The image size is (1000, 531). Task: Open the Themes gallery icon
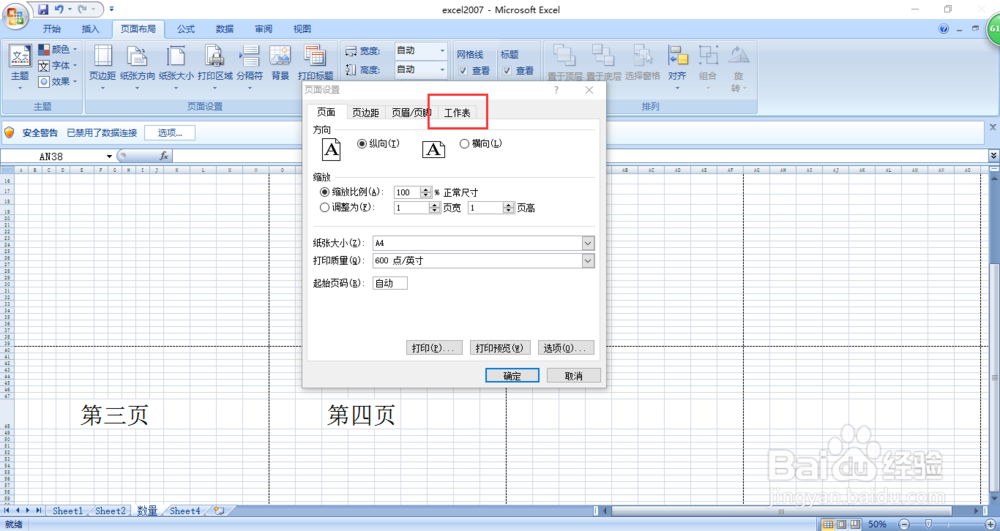click(x=20, y=56)
